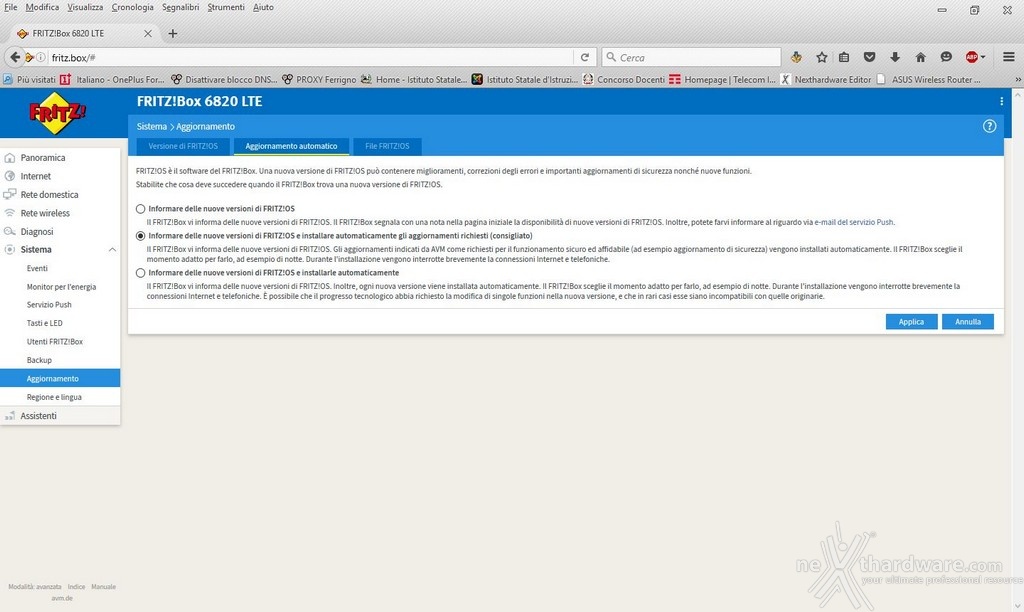Click the Diagnosi icon in sidebar
Viewport: 1024px width, 612px height.
pos(10,231)
